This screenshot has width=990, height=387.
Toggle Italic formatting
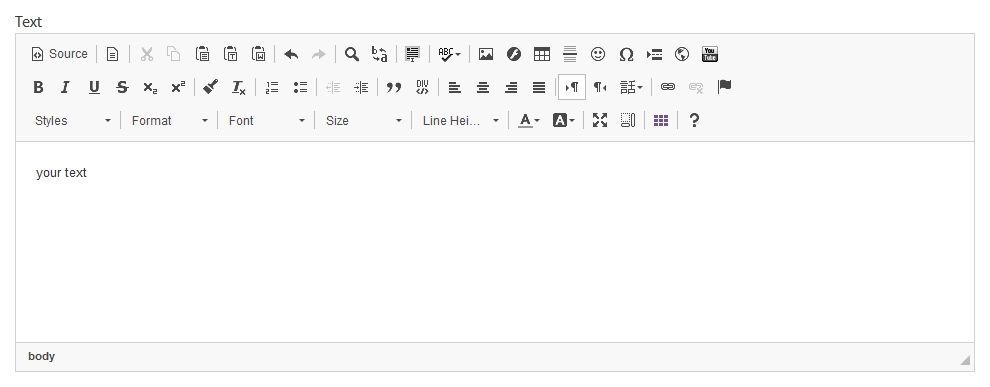[66, 87]
